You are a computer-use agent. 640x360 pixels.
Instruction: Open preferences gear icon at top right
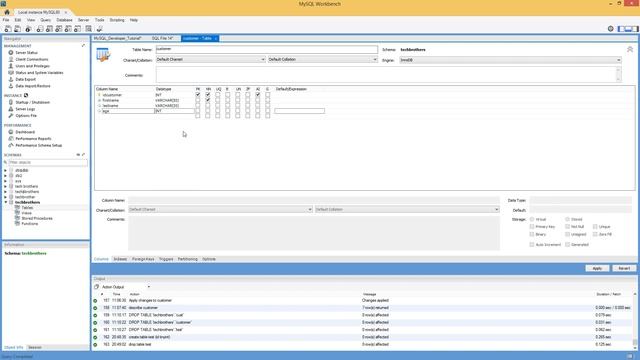(611, 29)
